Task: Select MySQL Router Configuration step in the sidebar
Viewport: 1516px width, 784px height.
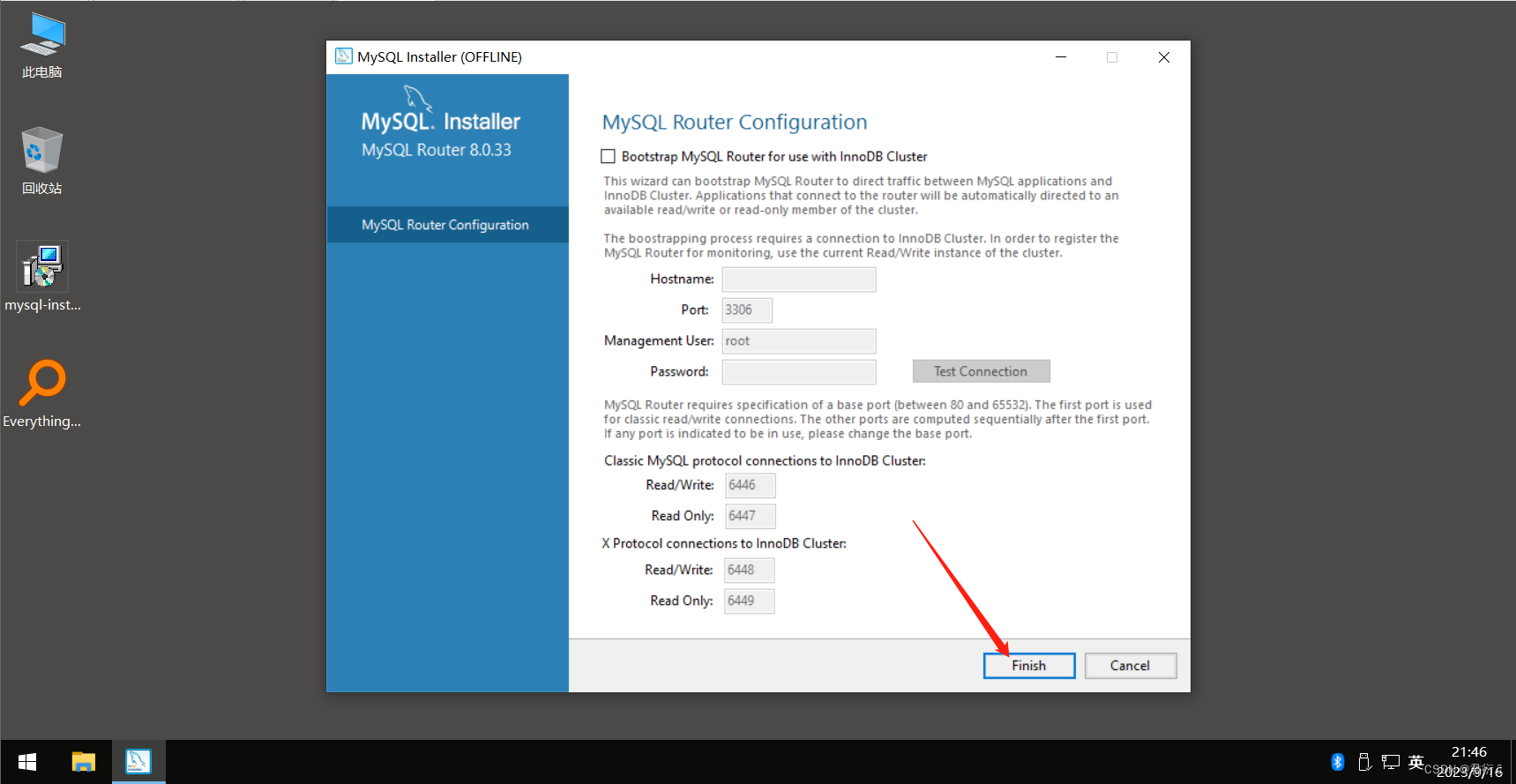Action: [x=447, y=225]
